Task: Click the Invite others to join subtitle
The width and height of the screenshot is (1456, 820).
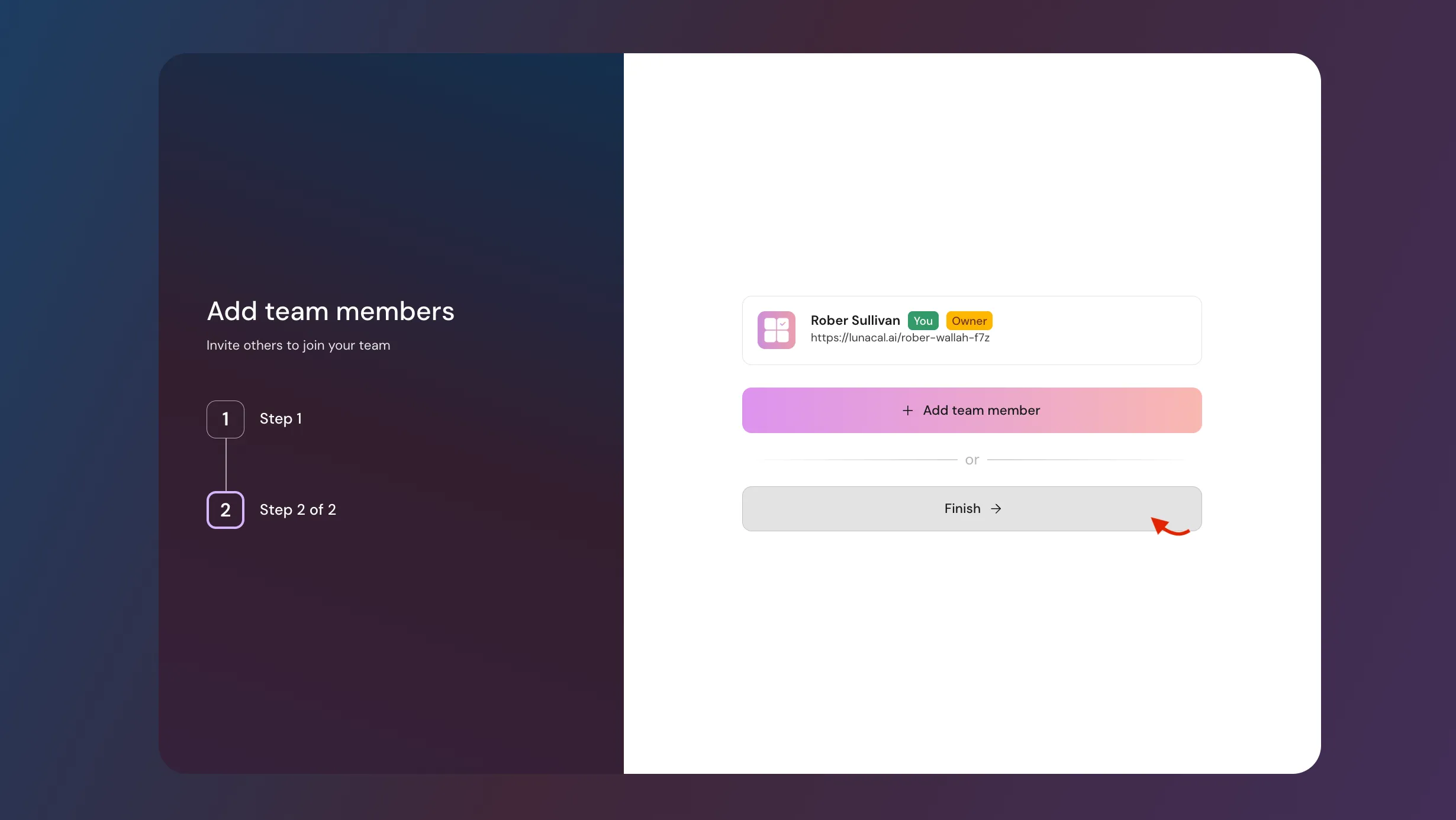Action: click(298, 346)
